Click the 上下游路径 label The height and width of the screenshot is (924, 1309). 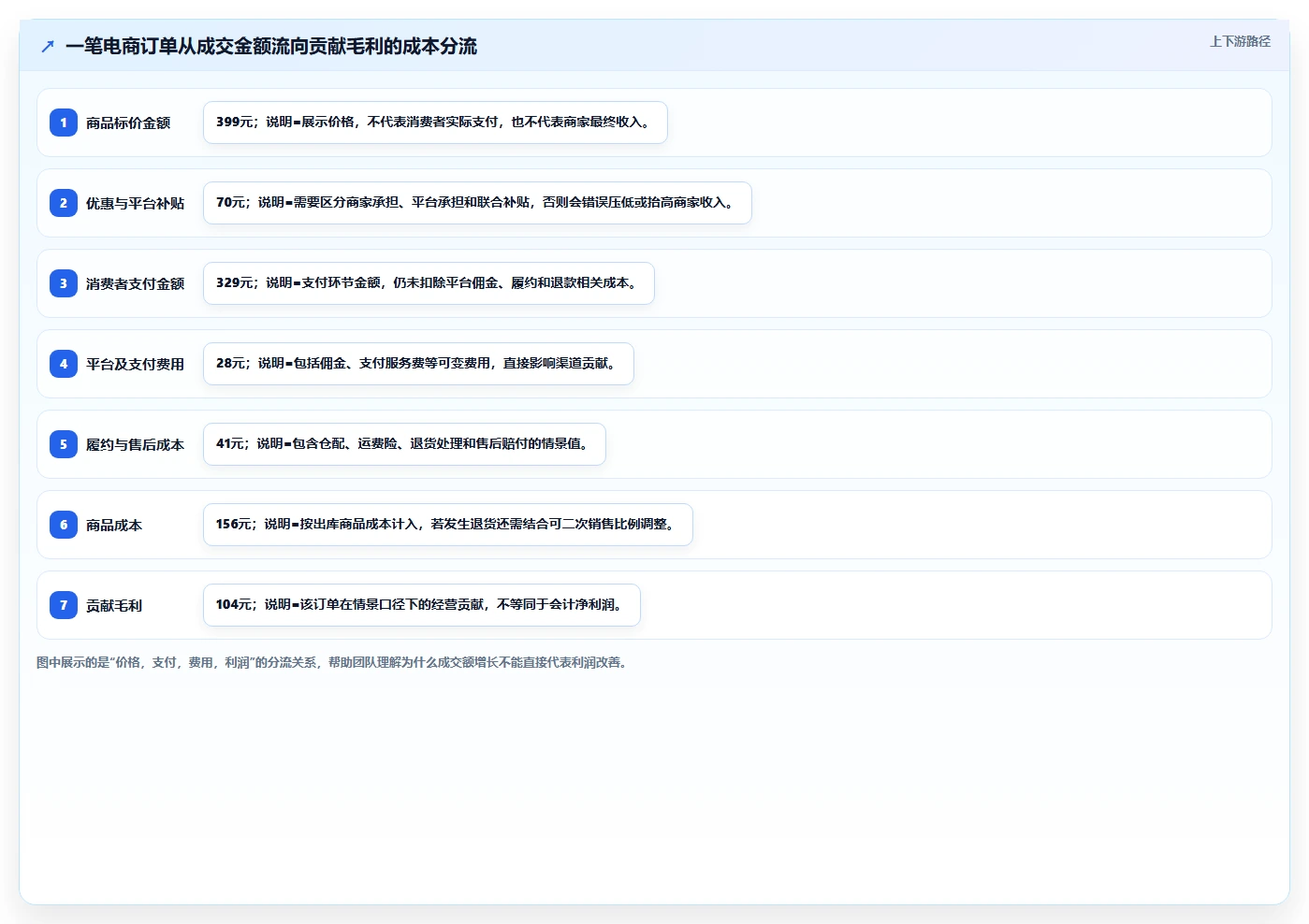[x=1240, y=41]
